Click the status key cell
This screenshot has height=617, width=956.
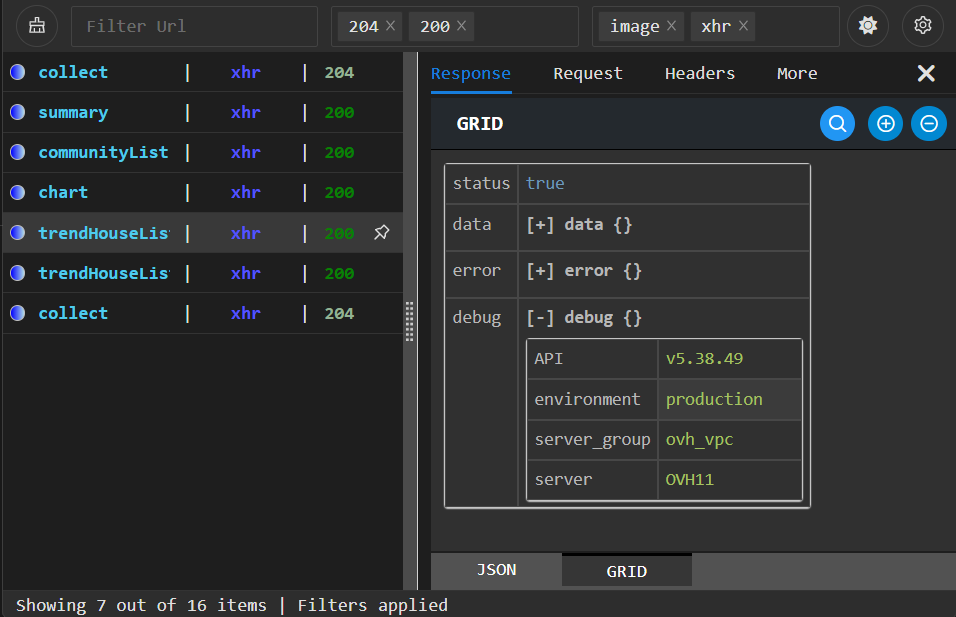coord(482,184)
